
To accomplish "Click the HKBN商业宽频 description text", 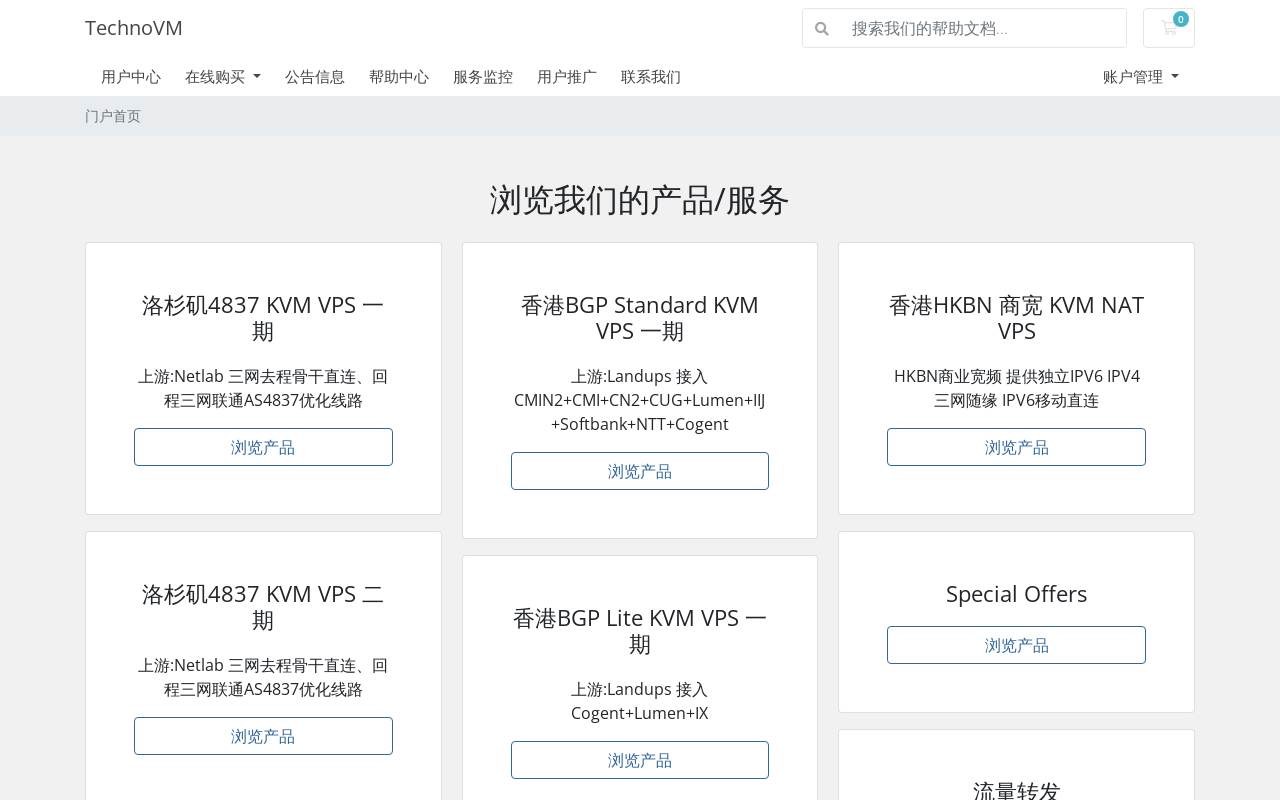I will tap(1016, 388).
